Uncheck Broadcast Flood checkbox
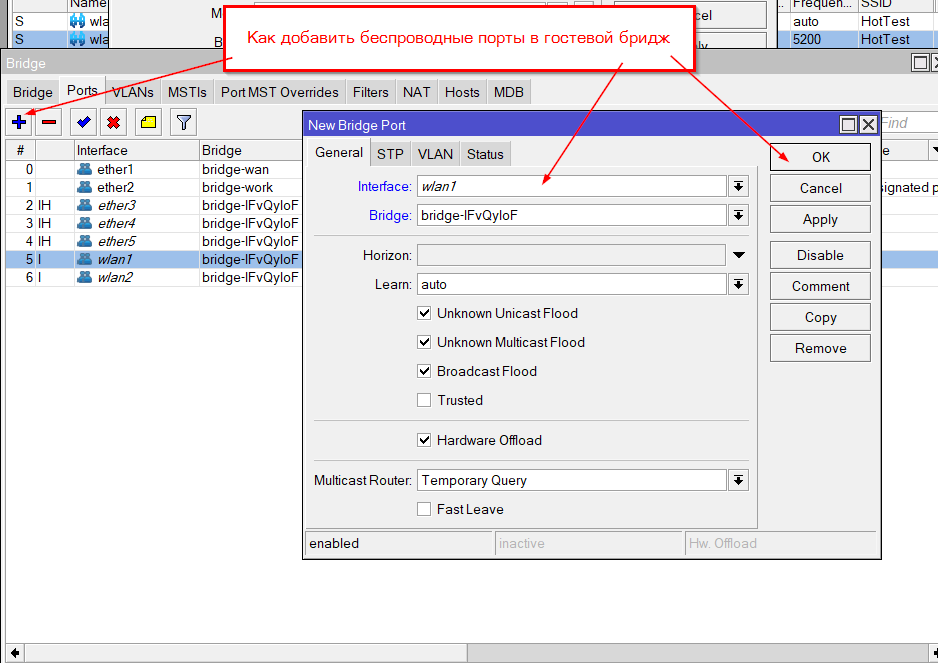 point(424,371)
